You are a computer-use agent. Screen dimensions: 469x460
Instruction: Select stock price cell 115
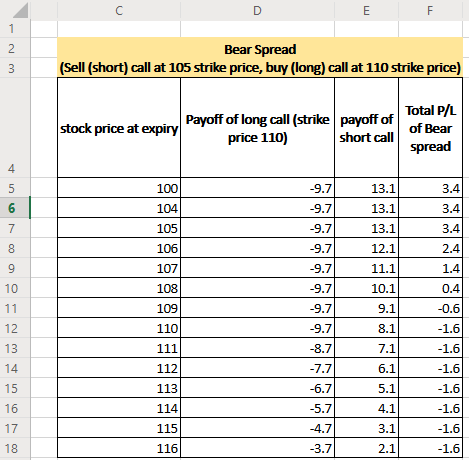pyautogui.click(x=119, y=428)
